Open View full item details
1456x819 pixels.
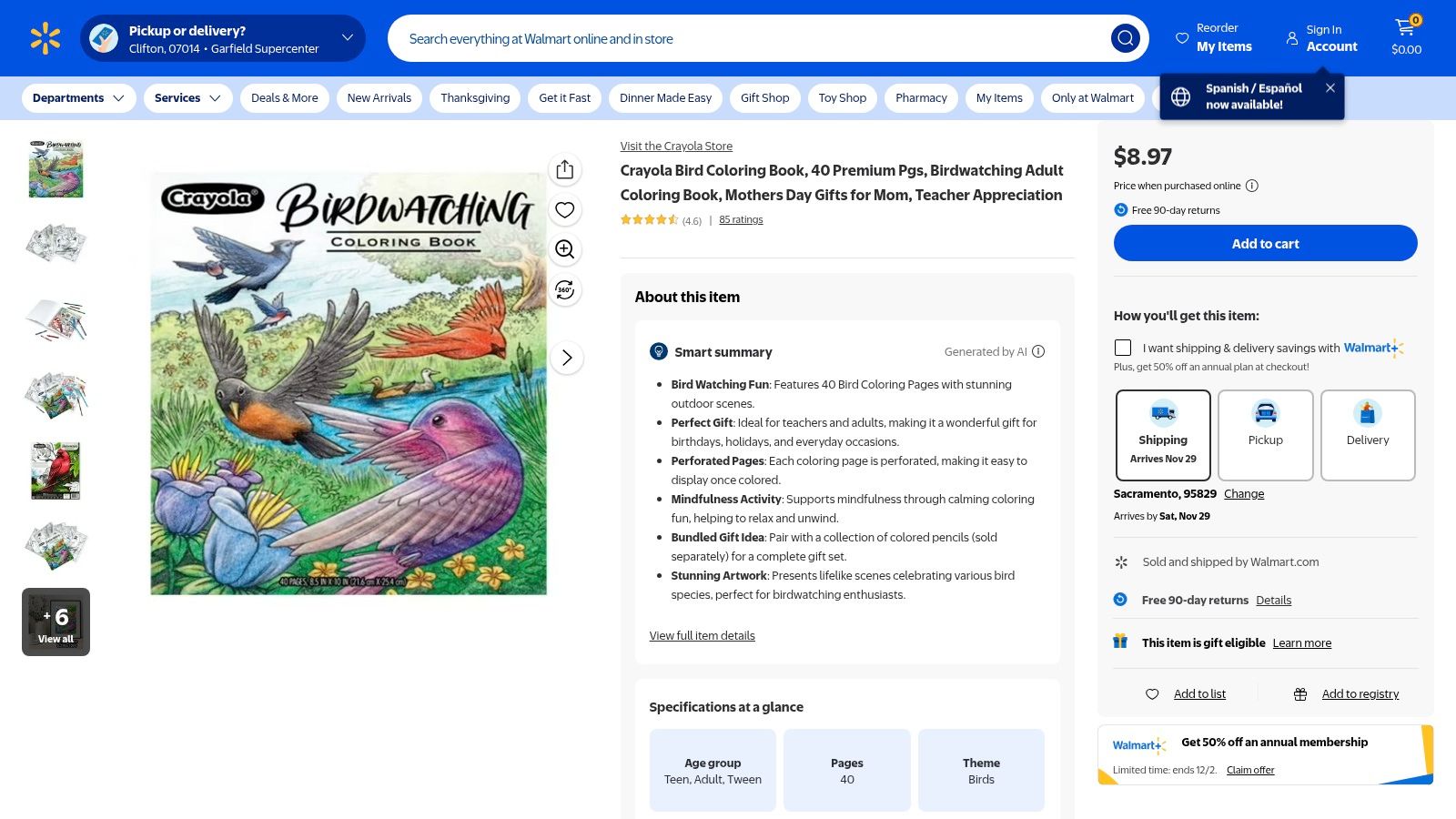pyautogui.click(x=702, y=635)
